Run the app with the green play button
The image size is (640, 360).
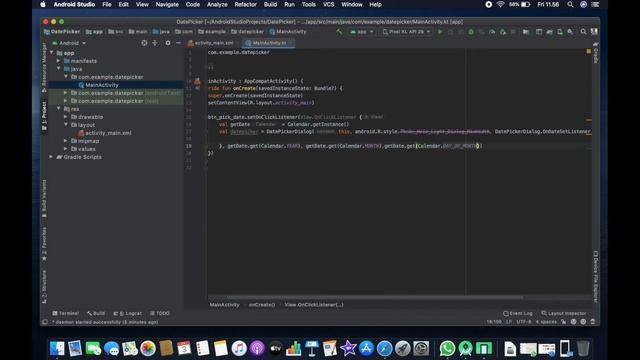(x=440, y=31)
